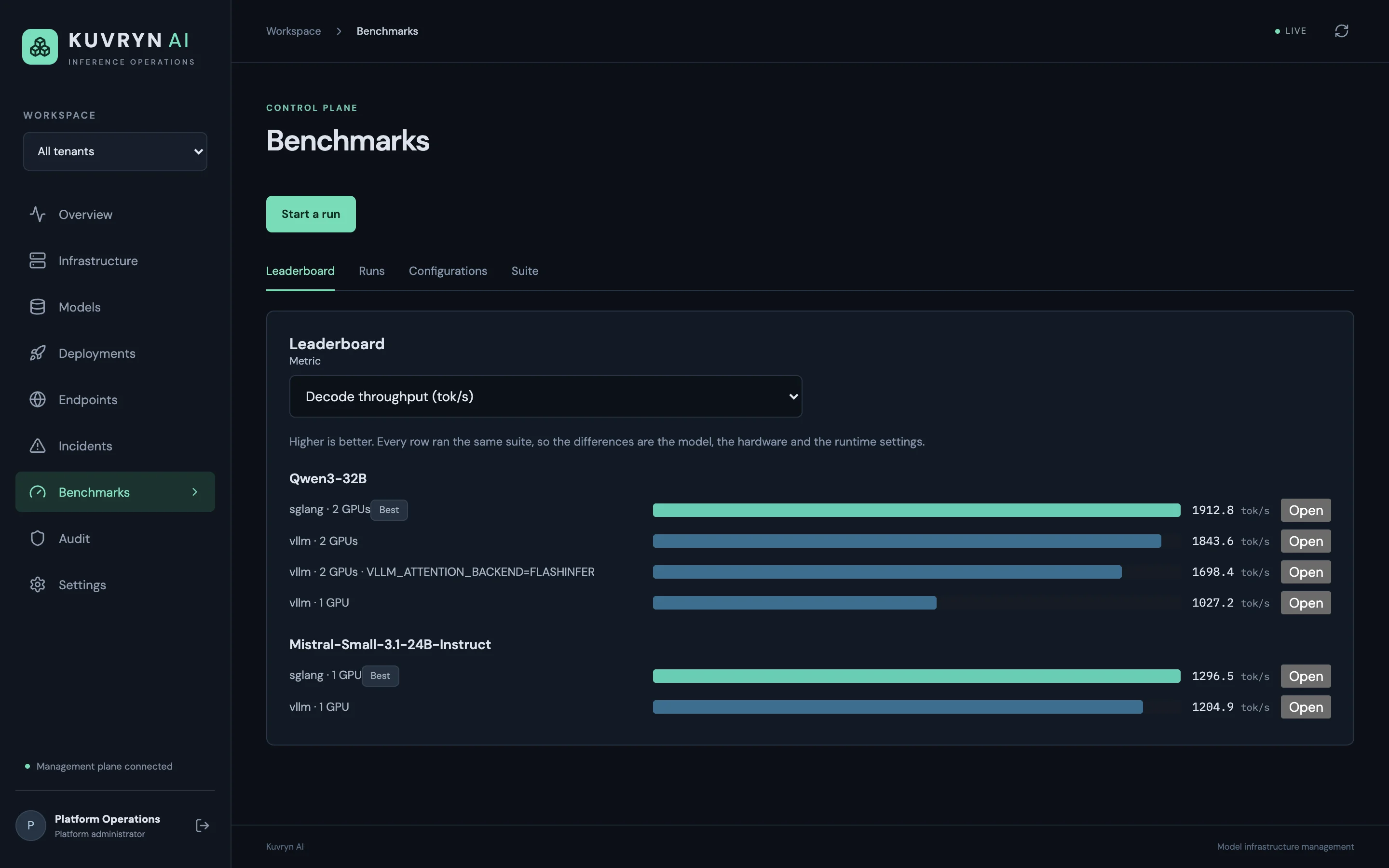
Task: Expand the Benchmarks sidebar chevron
Action: [x=194, y=492]
